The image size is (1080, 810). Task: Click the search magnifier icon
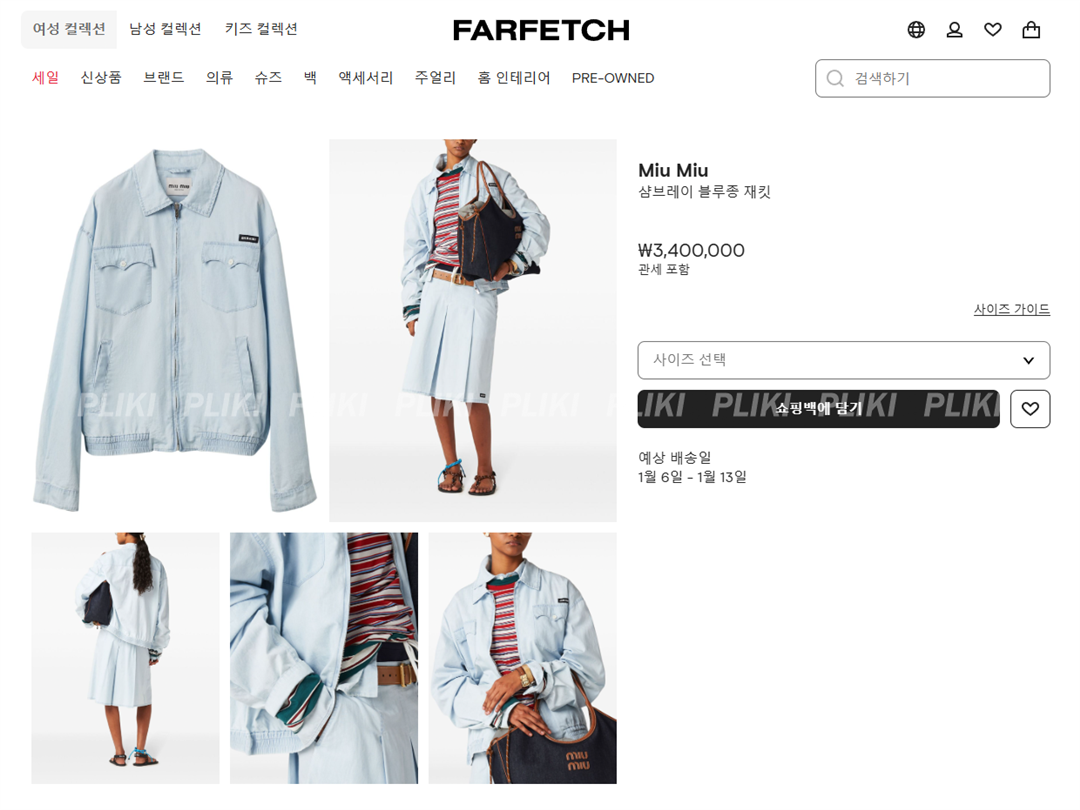pos(835,79)
